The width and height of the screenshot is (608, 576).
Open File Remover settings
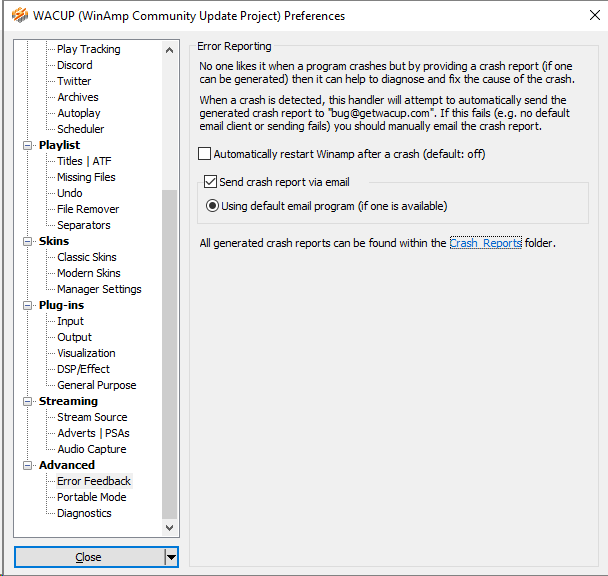point(88,209)
